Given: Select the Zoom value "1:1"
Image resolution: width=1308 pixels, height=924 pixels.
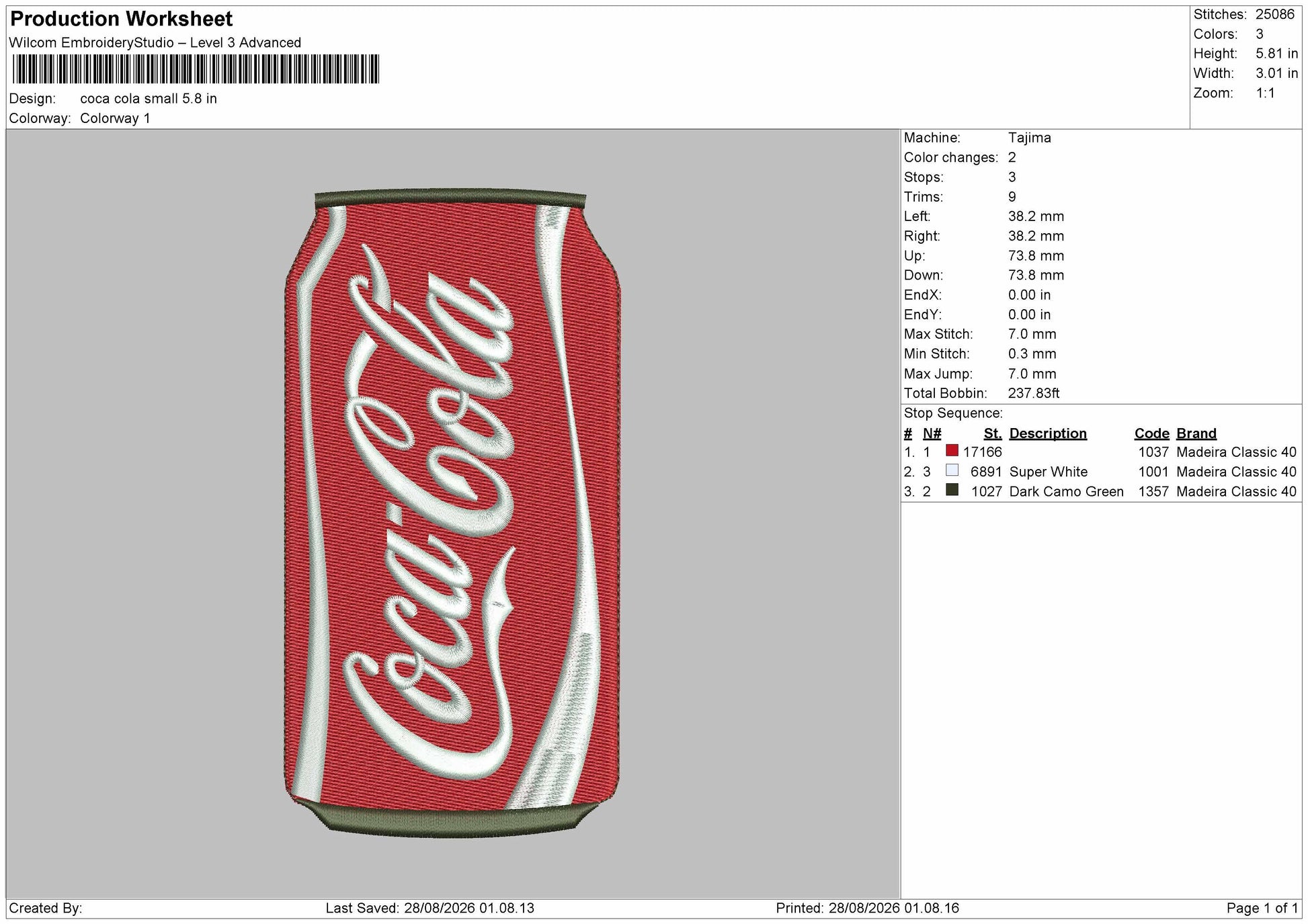Looking at the screenshot, I should (1266, 93).
